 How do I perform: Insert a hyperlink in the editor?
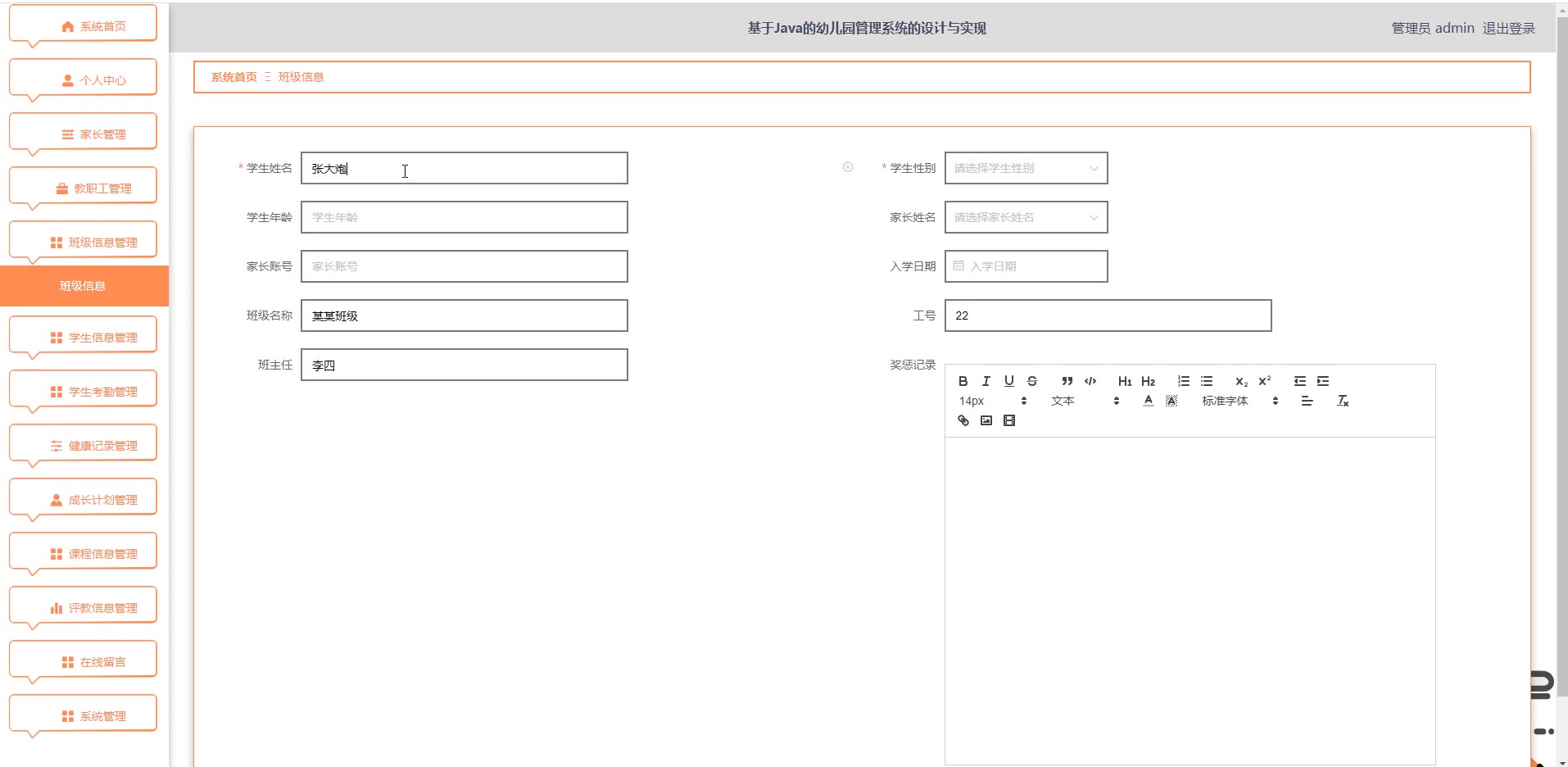click(x=963, y=420)
